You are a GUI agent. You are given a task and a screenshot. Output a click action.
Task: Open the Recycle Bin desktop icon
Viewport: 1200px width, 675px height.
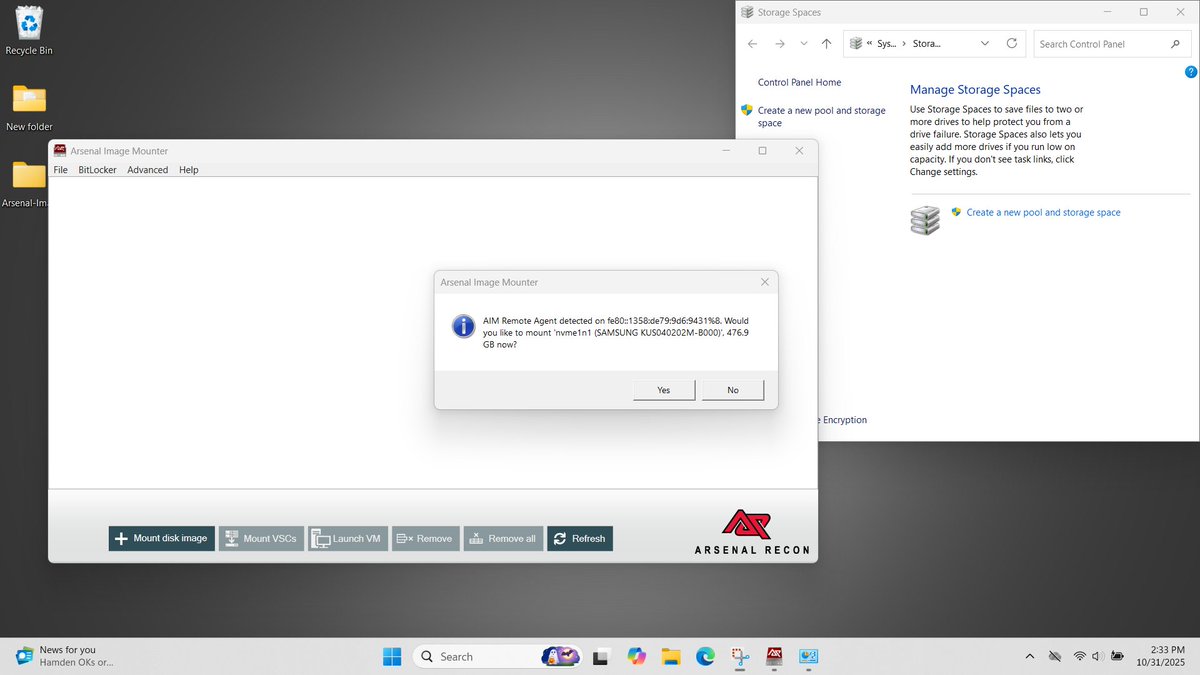tap(29, 29)
